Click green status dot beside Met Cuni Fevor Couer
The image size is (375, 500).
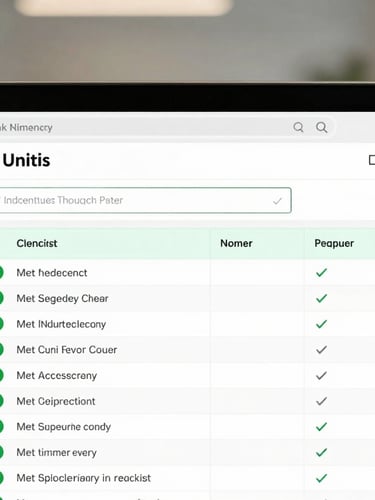(1, 350)
